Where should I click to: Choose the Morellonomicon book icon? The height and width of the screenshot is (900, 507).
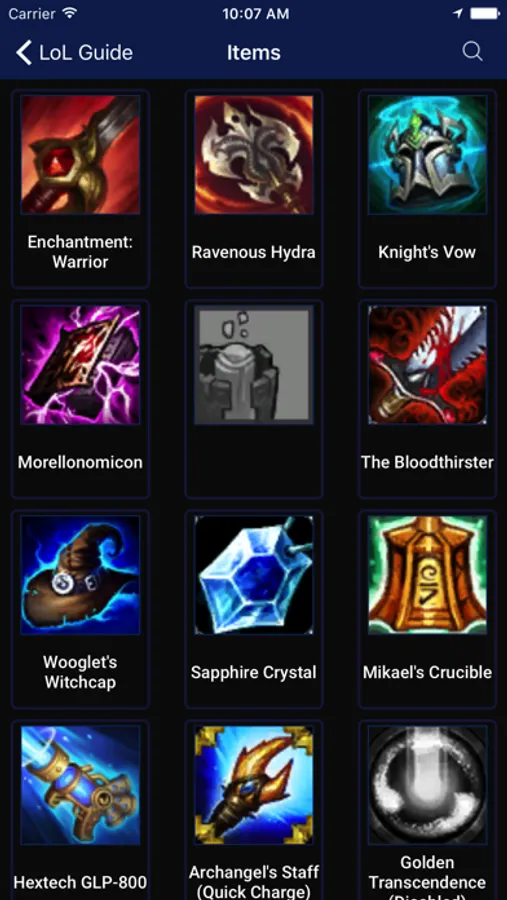(x=80, y=365)
